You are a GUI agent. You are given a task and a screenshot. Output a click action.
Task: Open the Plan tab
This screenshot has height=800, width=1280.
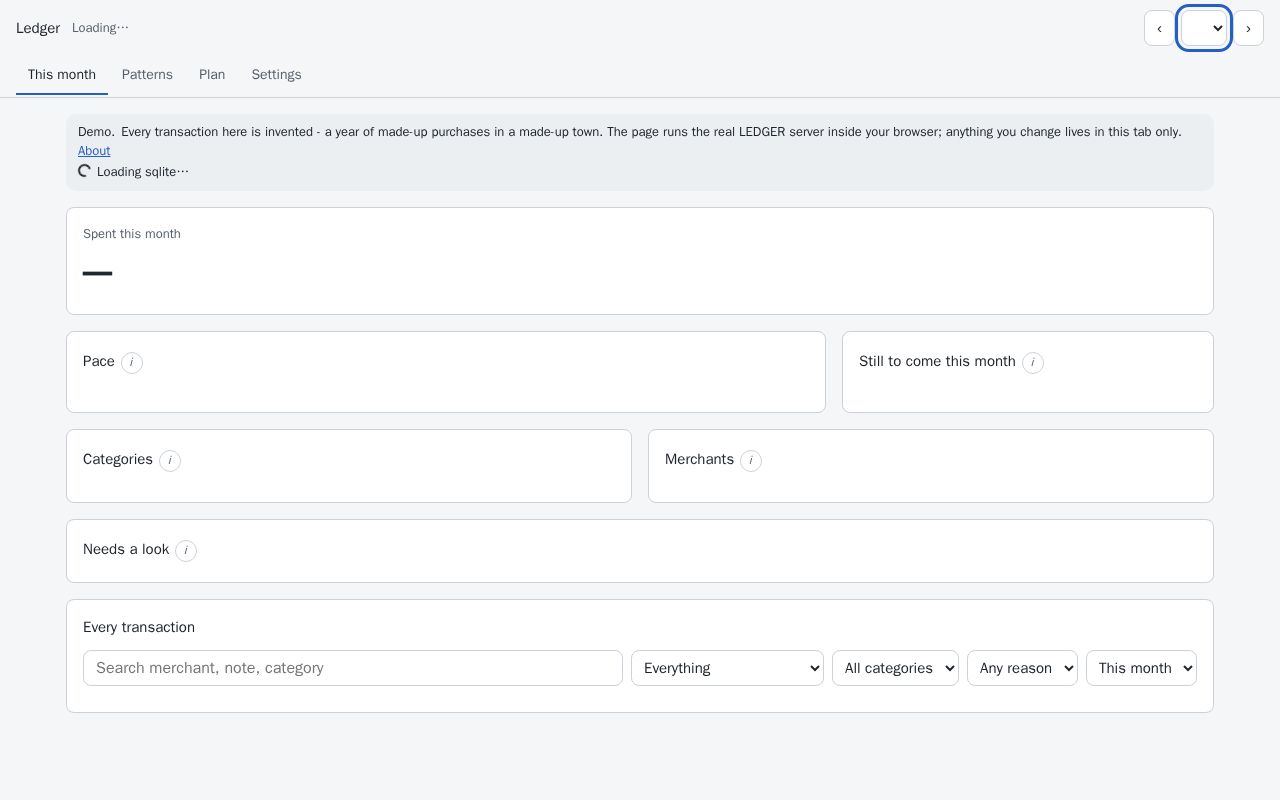coord(212,75)
